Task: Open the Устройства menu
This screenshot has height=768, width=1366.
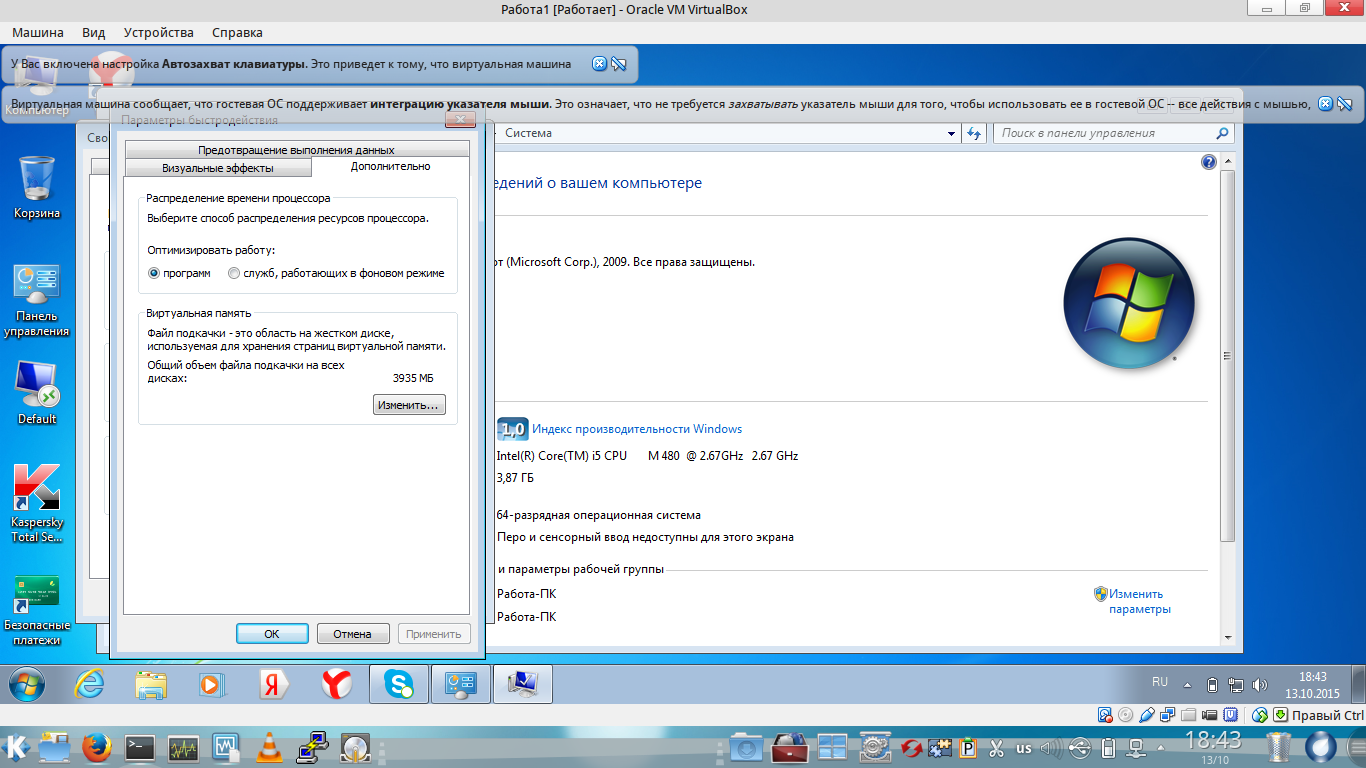Action: point(159,32)
